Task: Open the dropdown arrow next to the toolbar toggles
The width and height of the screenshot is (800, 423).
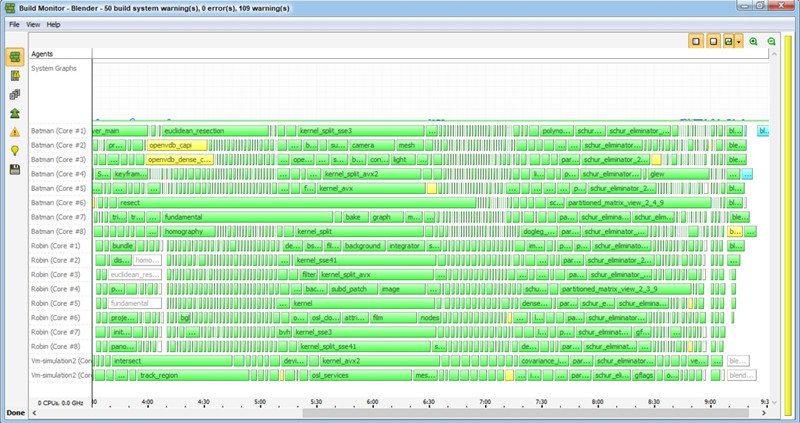Action: pos(738,41)
